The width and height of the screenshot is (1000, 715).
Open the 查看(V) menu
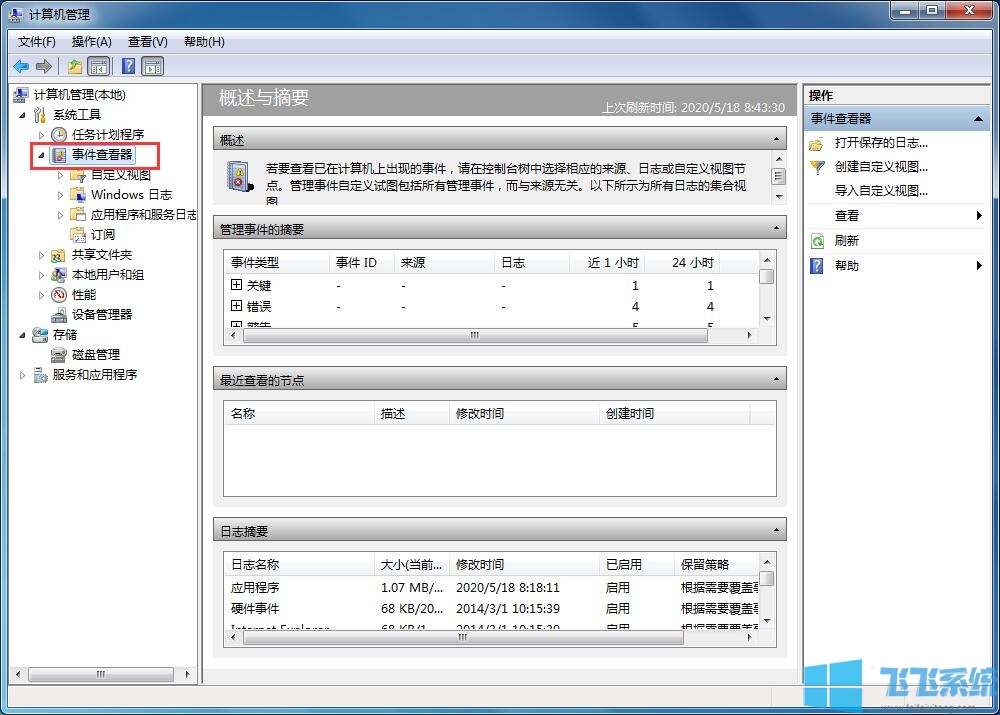click(x=146, y=41)
